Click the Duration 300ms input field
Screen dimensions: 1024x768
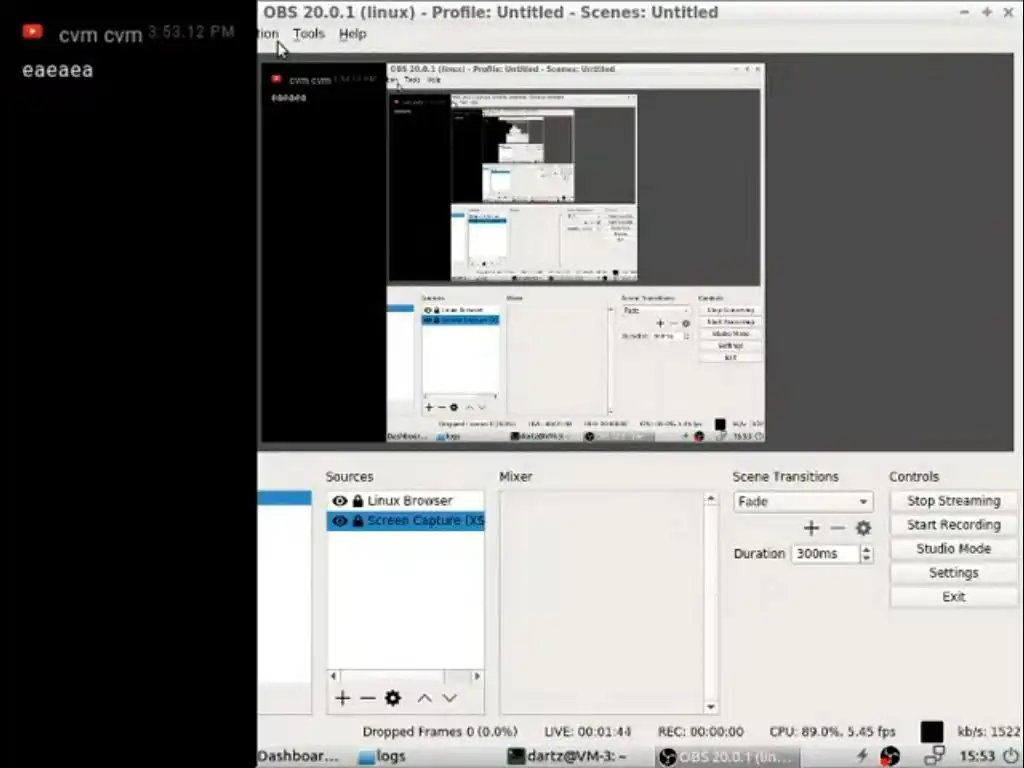[x=825, y=554]
